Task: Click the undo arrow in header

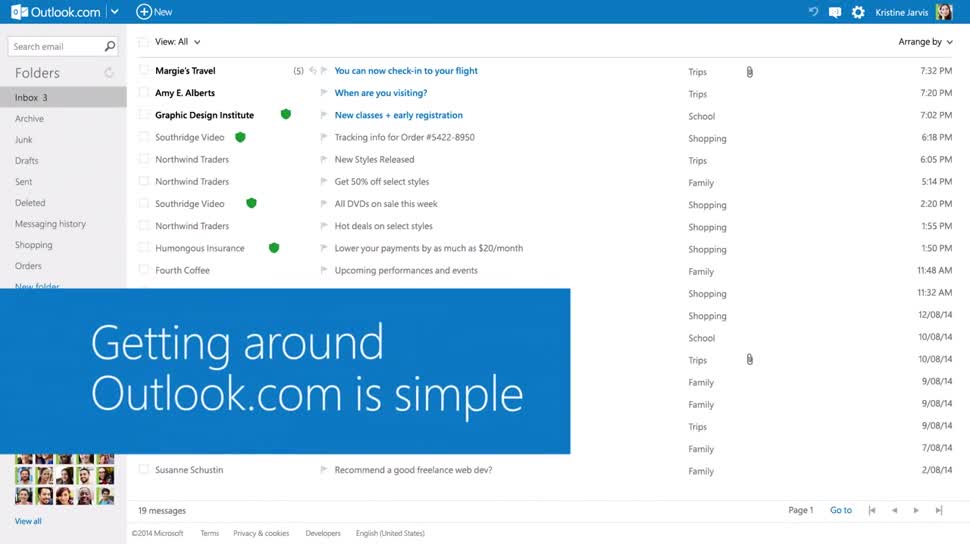Action: [x=813, y=12]
